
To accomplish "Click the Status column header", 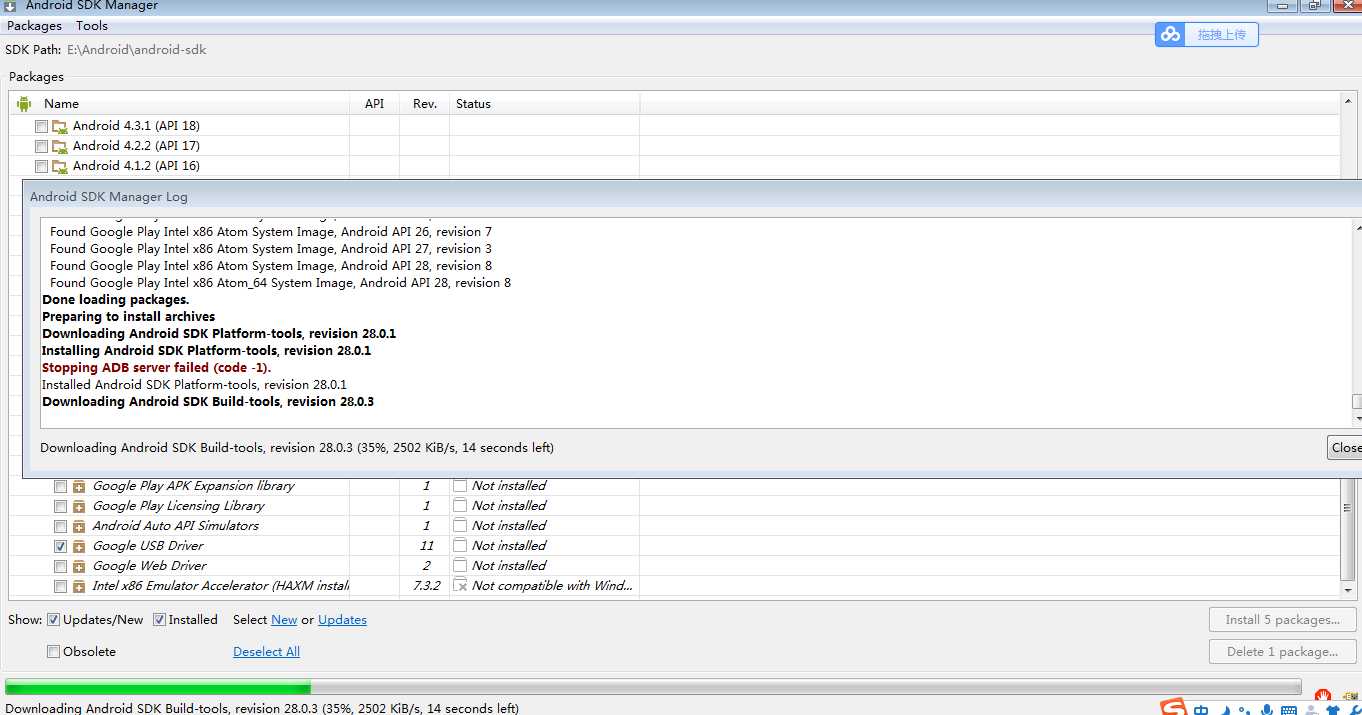I will coord(545,104).
